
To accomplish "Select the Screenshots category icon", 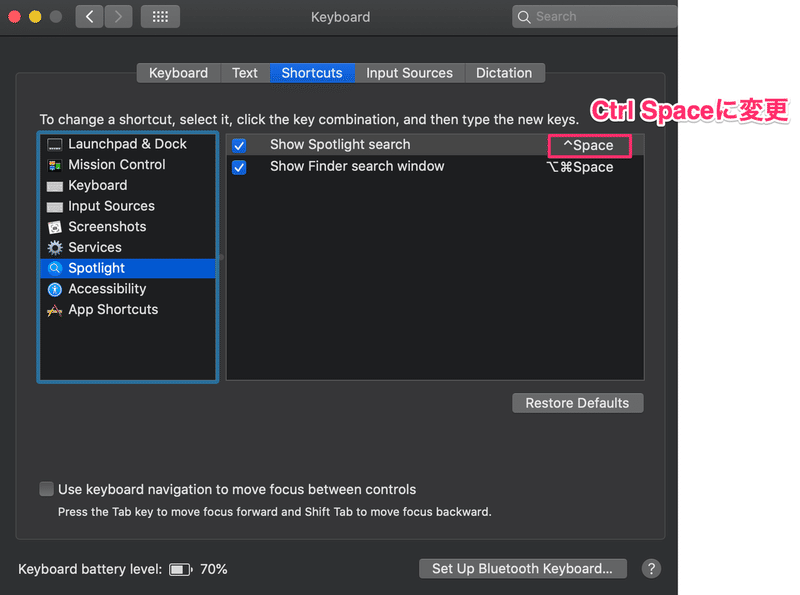I will click(54, 227).
